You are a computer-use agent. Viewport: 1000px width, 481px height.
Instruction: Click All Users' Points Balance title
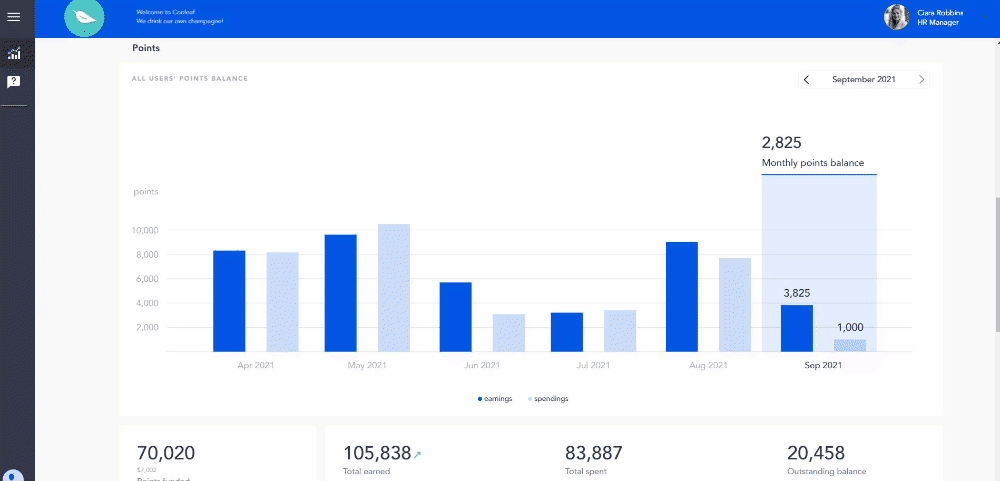click(x=190, y=78)
